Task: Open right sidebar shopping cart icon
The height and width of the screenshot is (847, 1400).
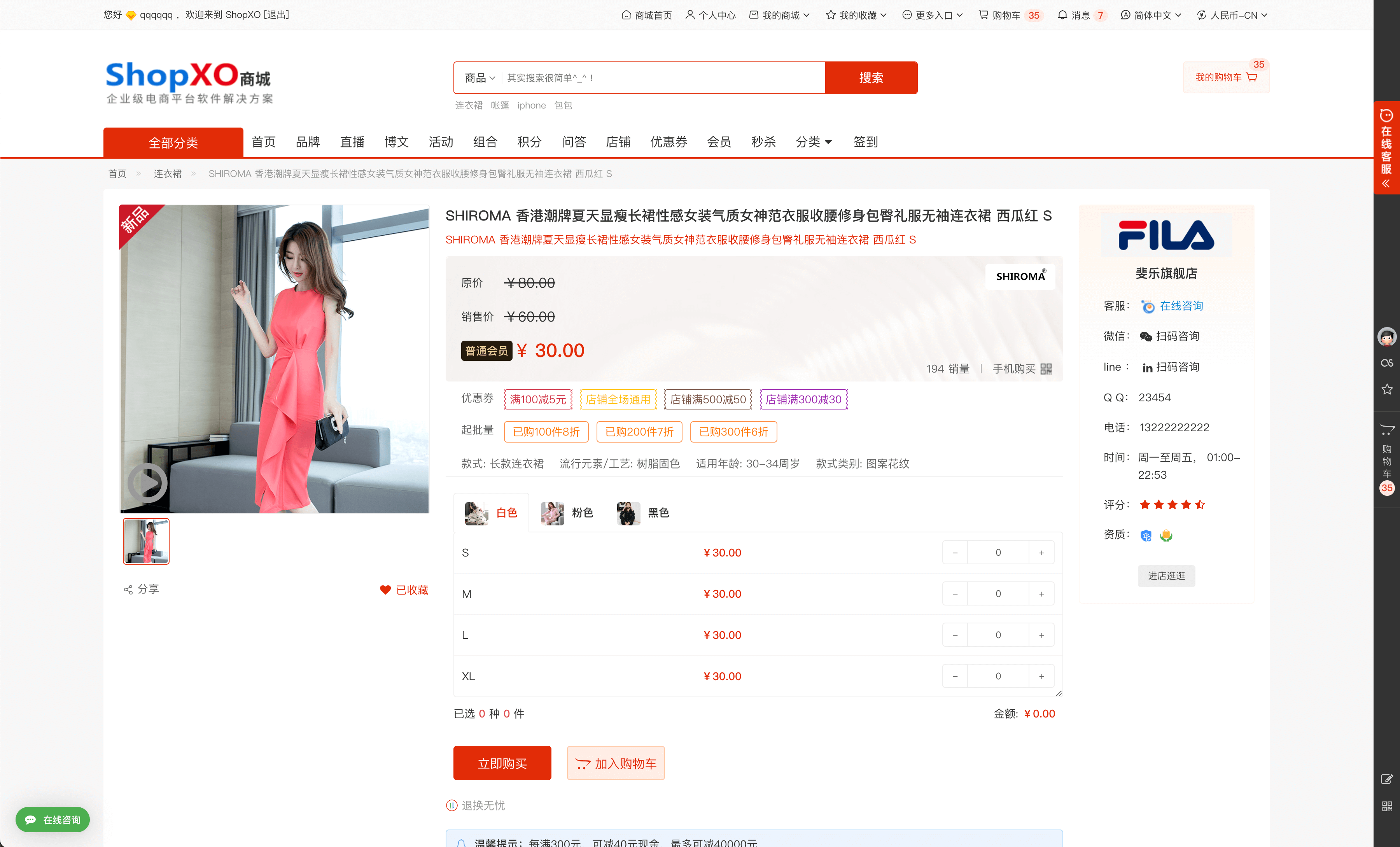Action: pos(1387,430)
